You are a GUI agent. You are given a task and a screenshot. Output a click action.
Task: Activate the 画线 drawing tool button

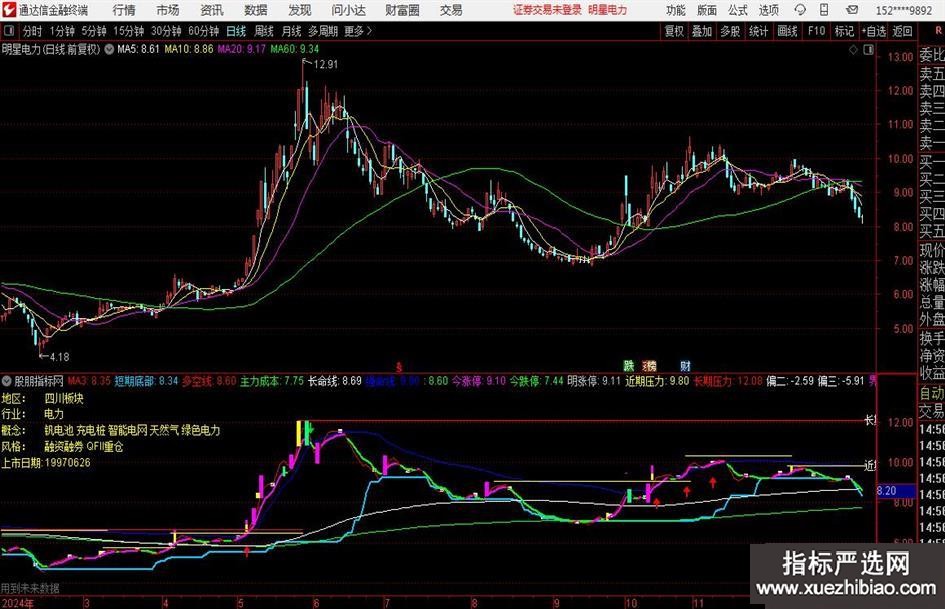[787, 31]
